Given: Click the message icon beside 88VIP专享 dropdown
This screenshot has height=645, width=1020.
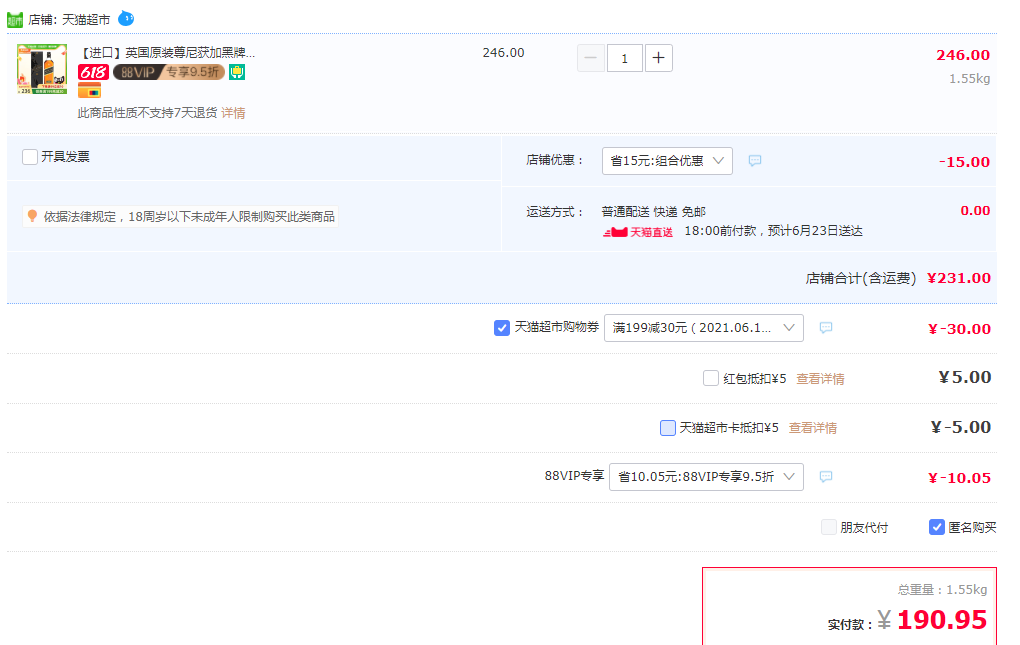Looking at the screenshot, I should [x=825, y=477].
